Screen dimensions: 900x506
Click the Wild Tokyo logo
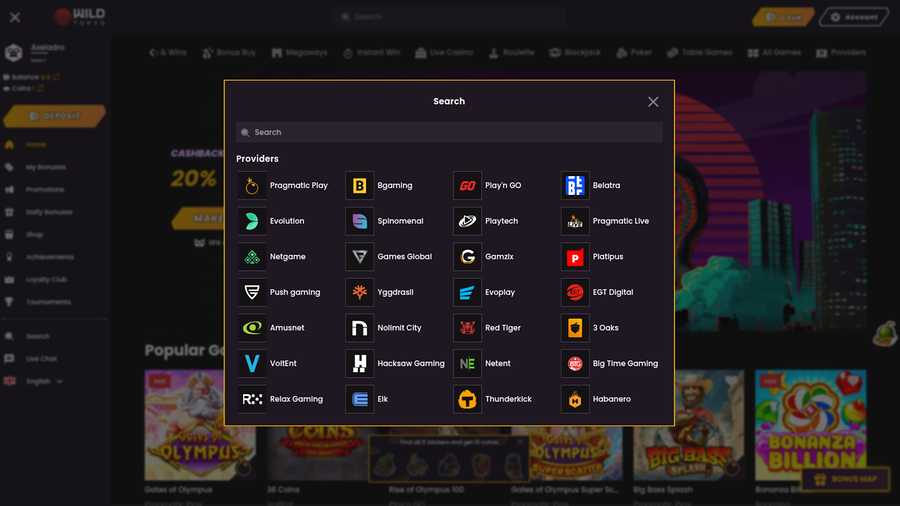(x=80, y=17)
